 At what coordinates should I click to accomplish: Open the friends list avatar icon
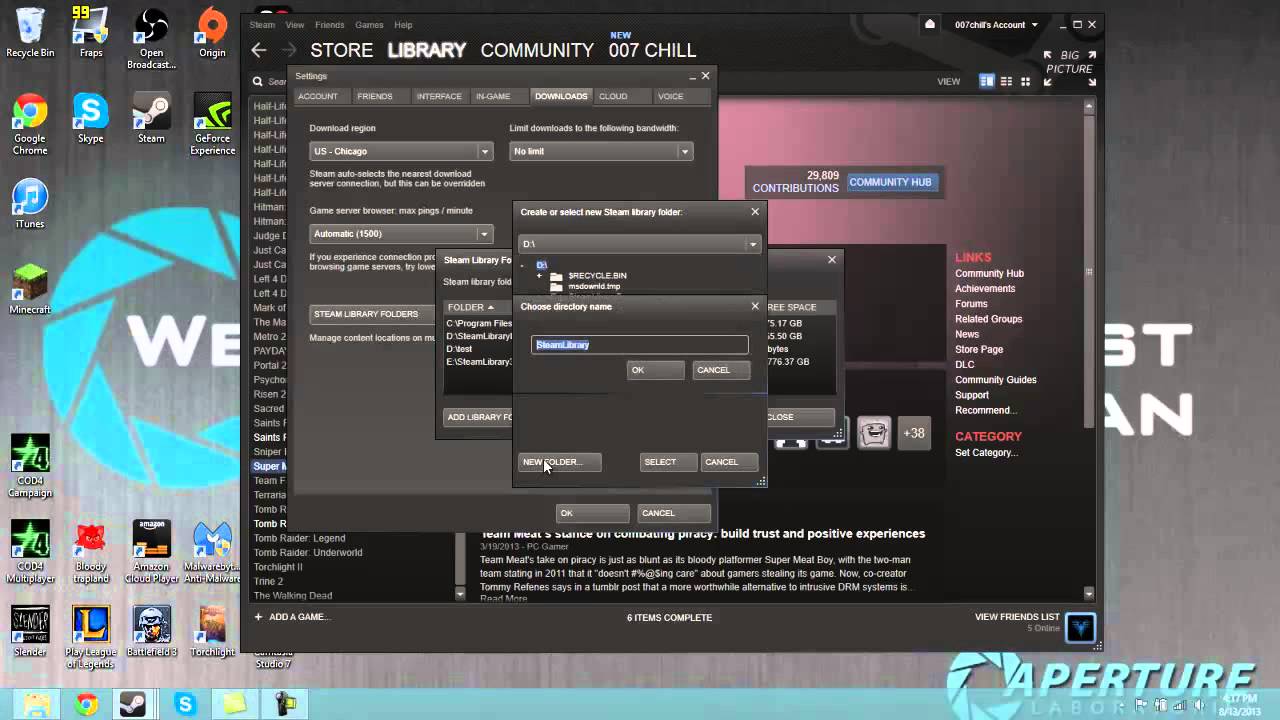click(1081, 627)
